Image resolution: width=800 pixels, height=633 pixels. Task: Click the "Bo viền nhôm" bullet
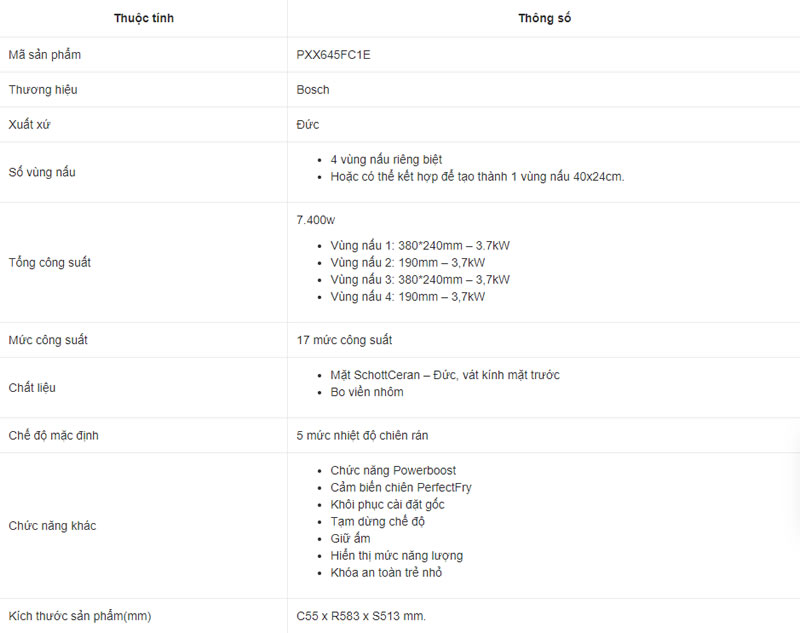(367, 392)
